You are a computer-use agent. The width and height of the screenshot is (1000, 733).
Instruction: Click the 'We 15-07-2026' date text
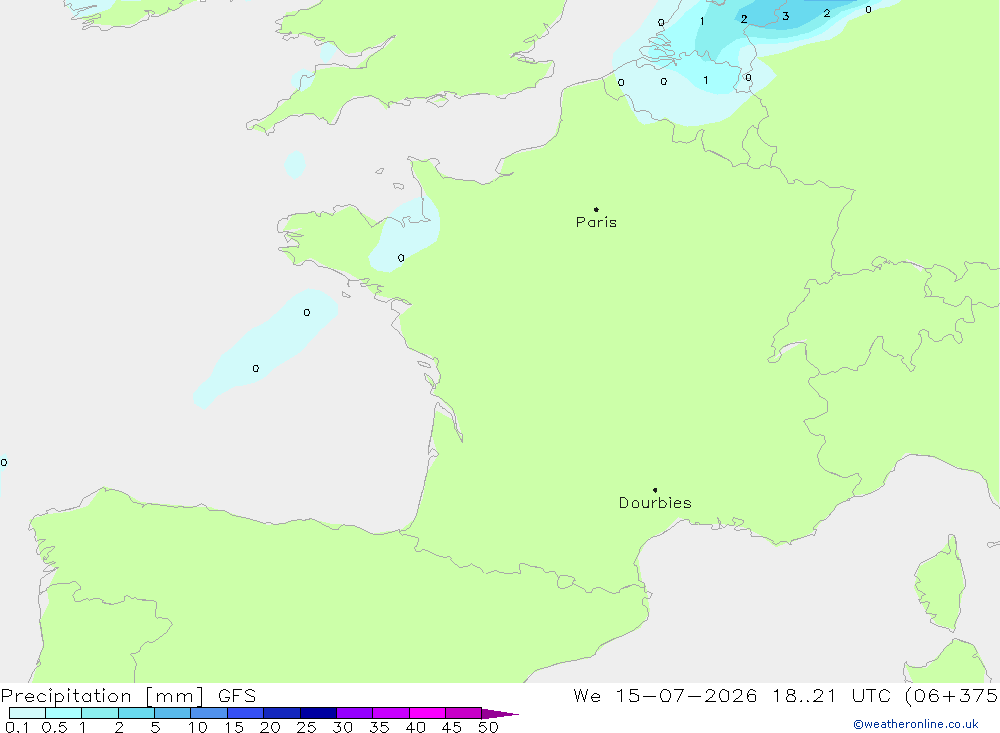click(x=665, y=695)
